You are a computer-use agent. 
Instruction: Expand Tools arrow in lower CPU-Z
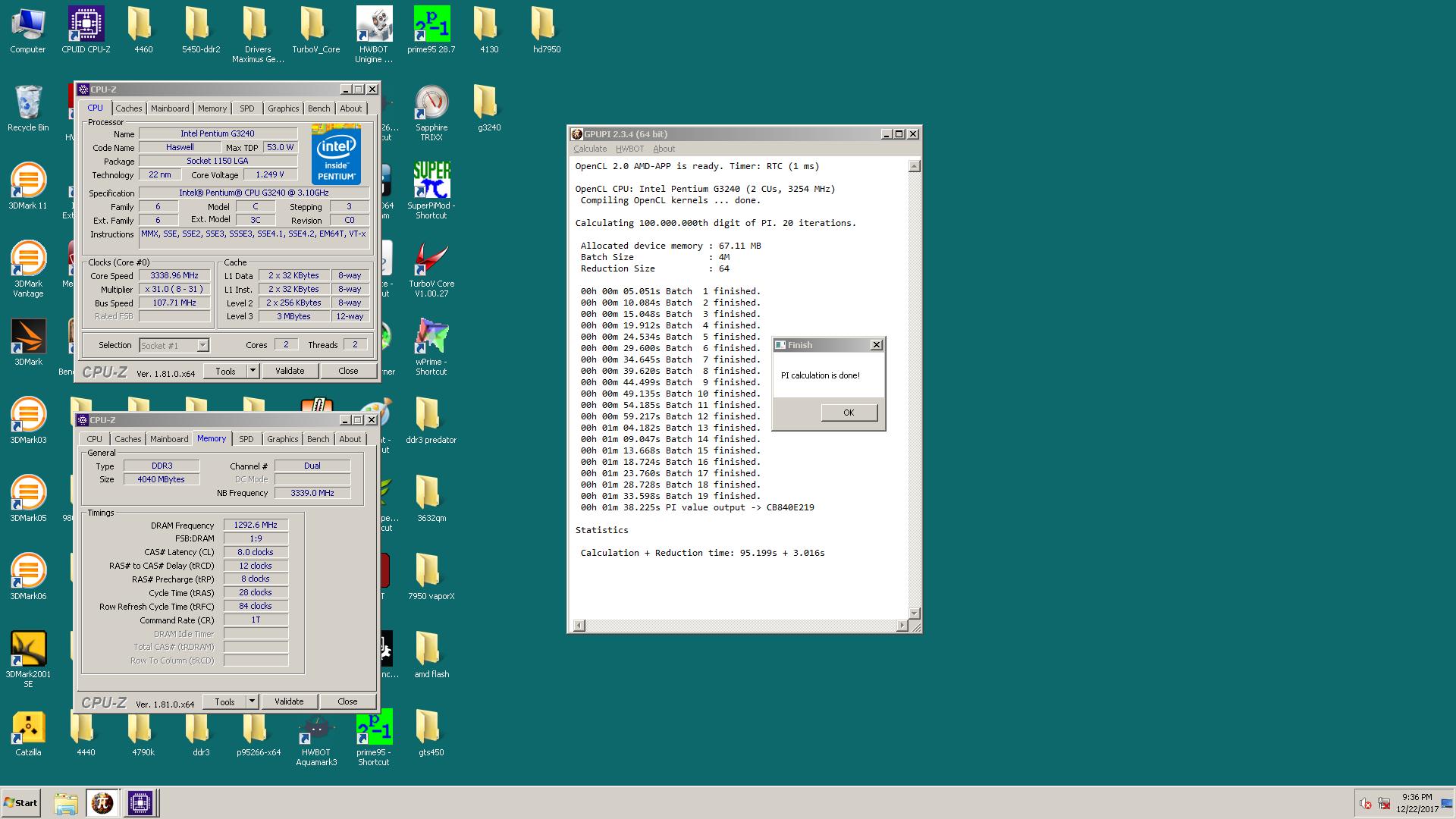(x=252, y=701)
